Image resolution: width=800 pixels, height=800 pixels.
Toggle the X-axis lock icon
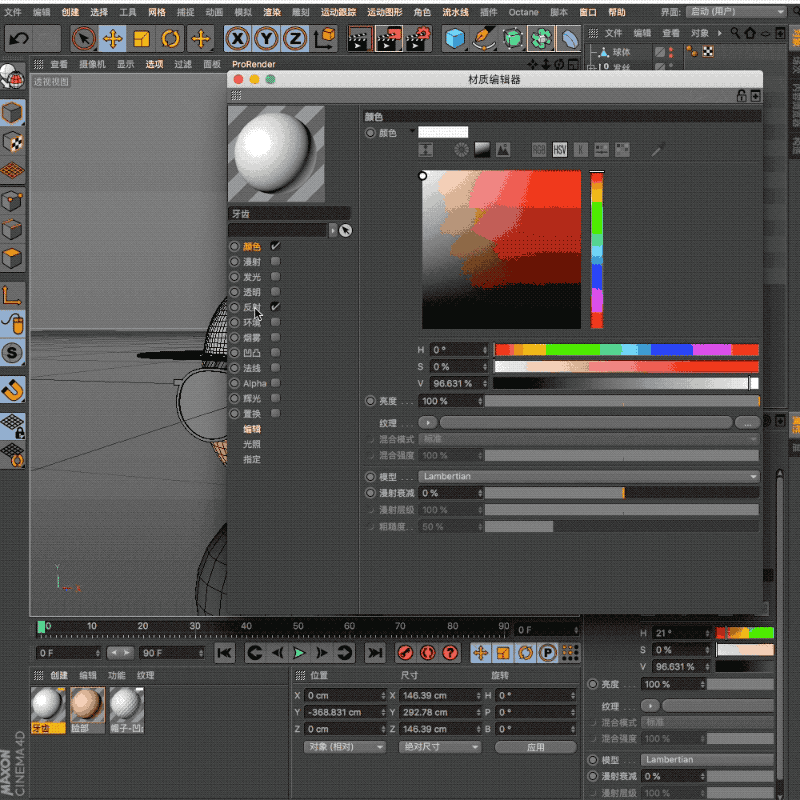pos(237,39)
